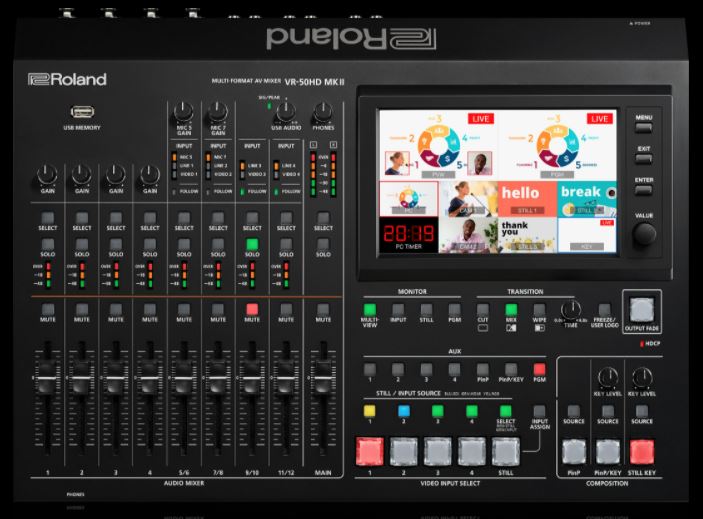Click the MIC 7 GAIN knob
The image size is (703, 519).
(x=218, y=111)
